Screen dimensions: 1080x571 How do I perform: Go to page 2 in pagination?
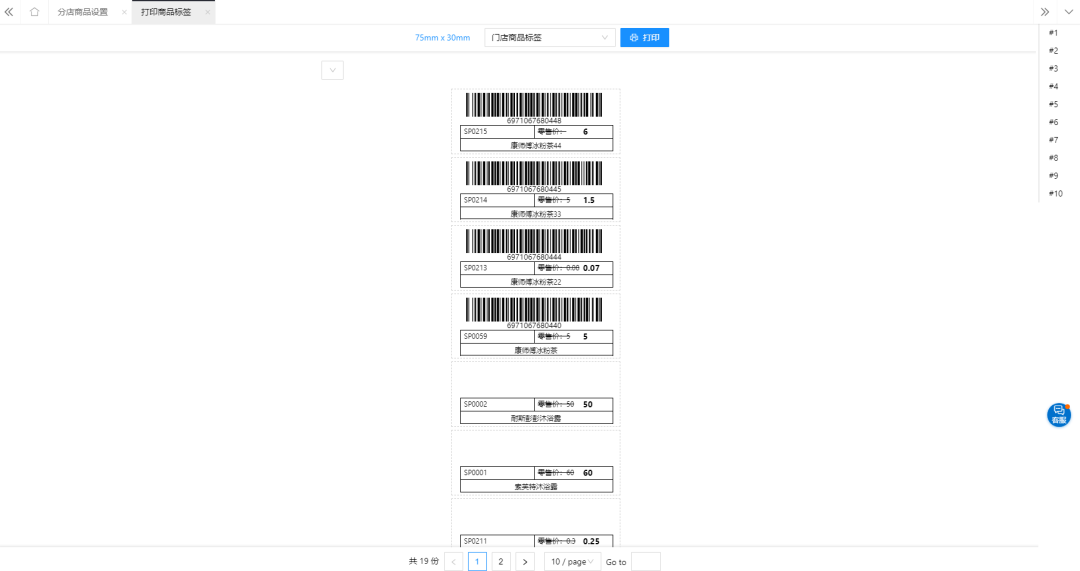click(501, 562)
